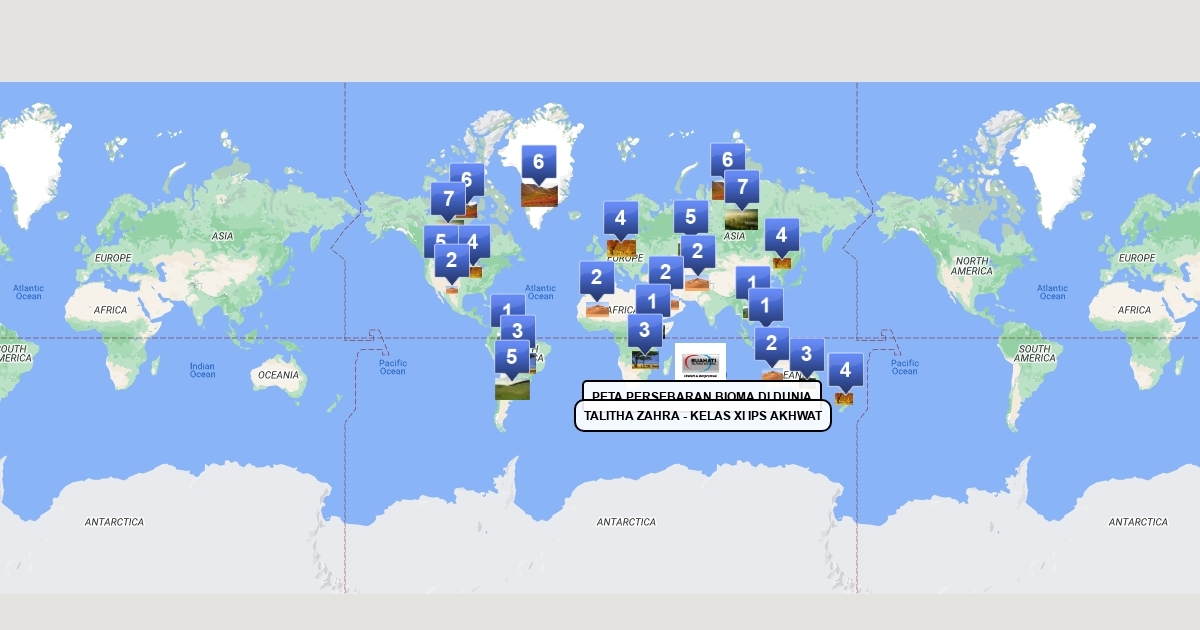Screen dimensions: 1200x630
Task: Click marker 6 in northern Siberia
Action: 727,159
